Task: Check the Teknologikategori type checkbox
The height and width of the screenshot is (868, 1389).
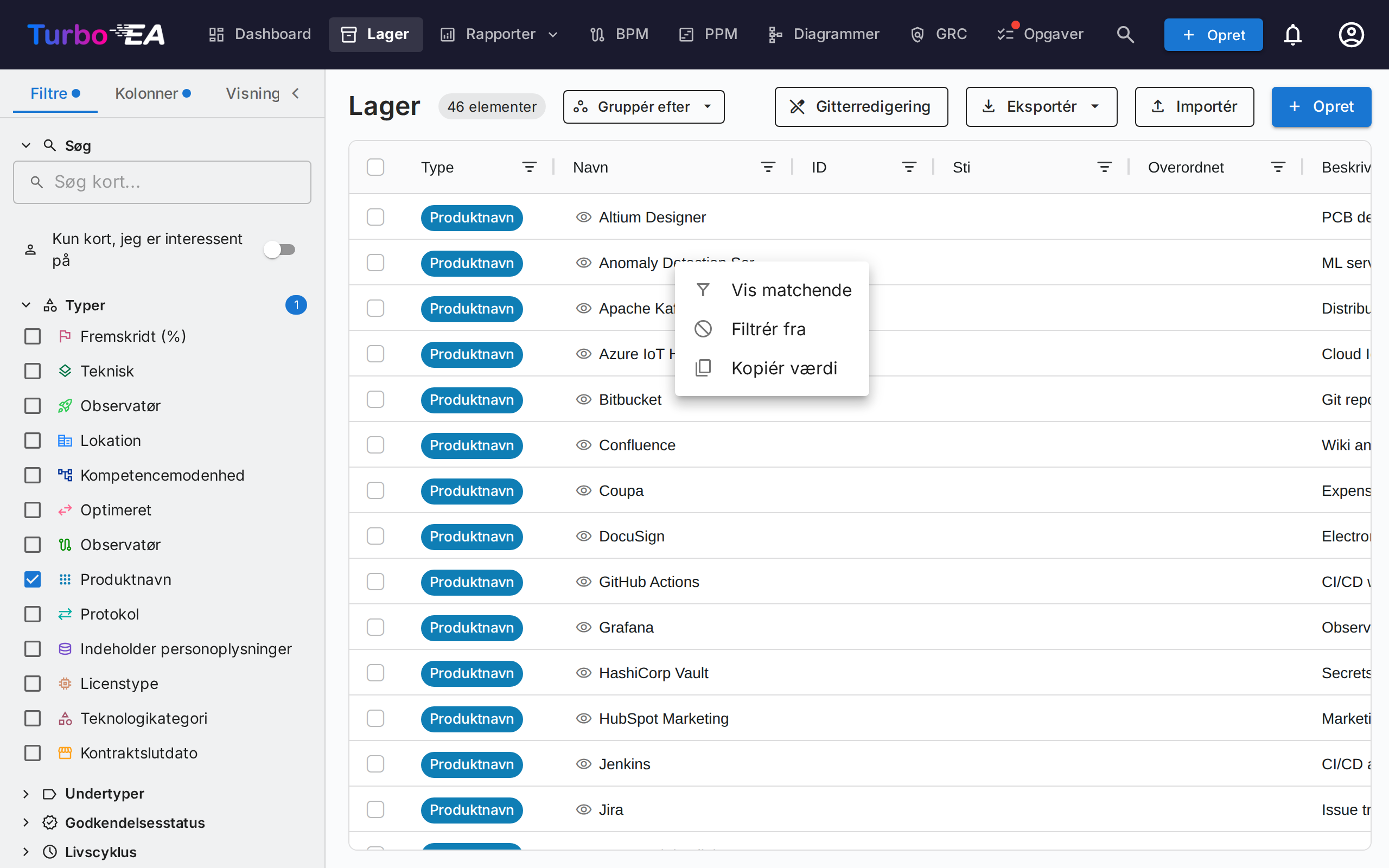Action: pos(33,719)
